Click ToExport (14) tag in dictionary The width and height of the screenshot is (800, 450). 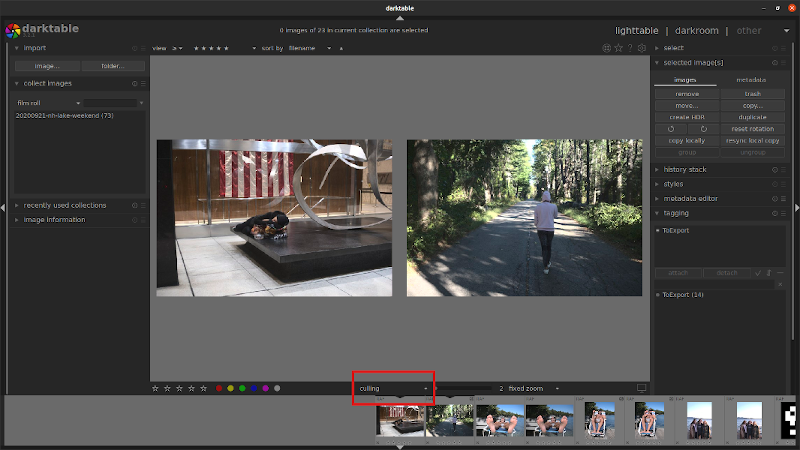[683, 295]
